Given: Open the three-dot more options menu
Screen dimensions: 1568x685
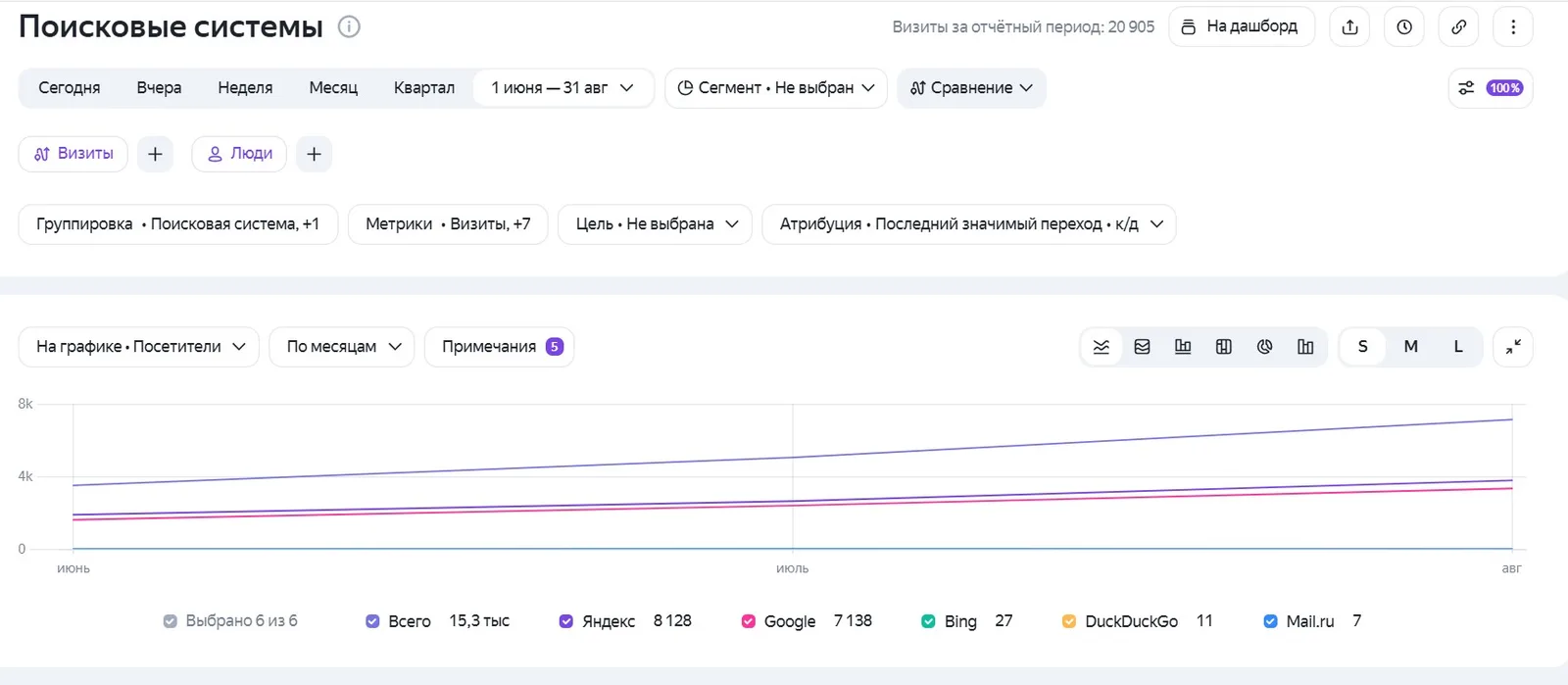Looking at the screenshot, I should point(1513,27).
